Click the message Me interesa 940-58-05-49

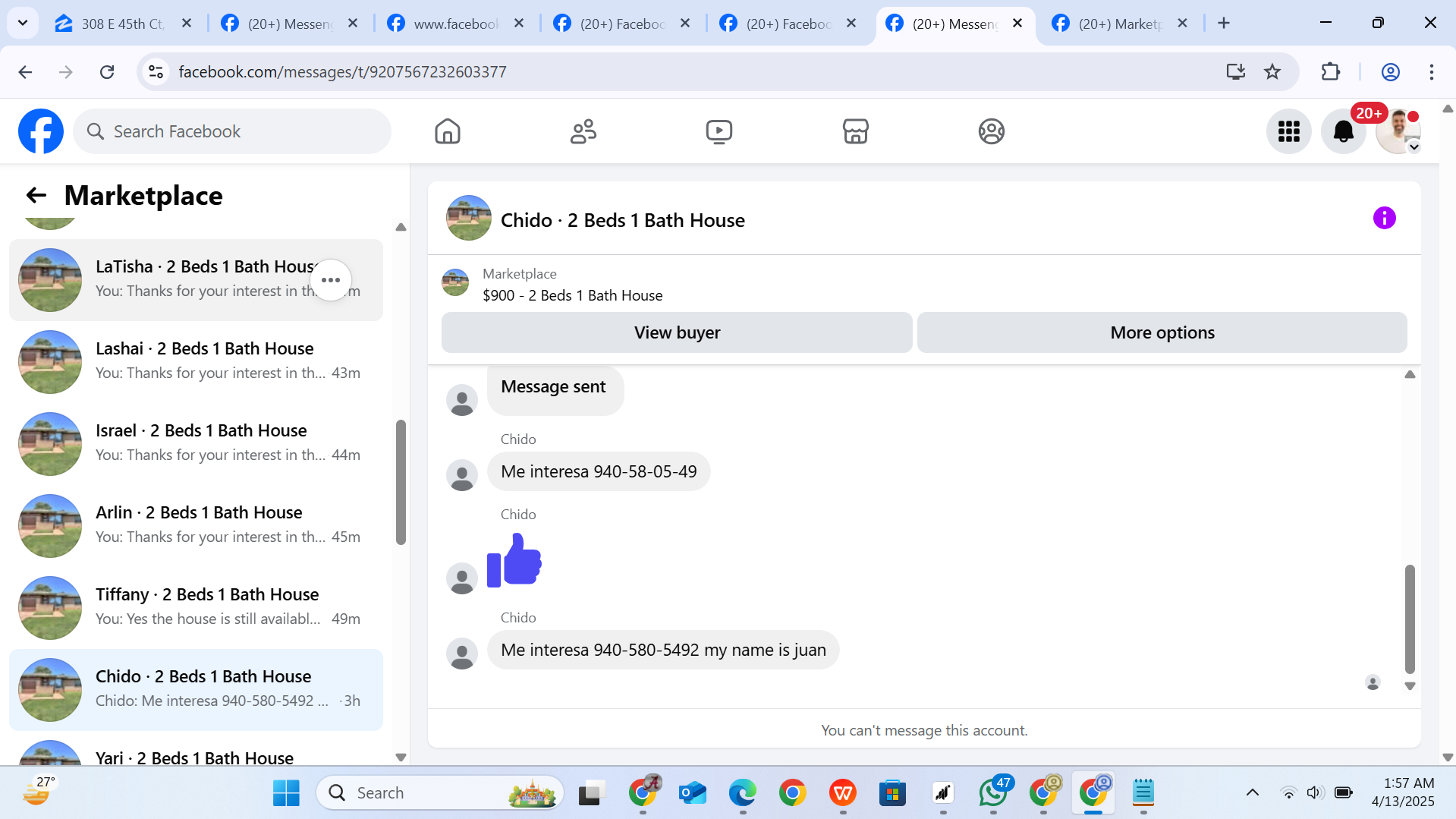point(599,471)
